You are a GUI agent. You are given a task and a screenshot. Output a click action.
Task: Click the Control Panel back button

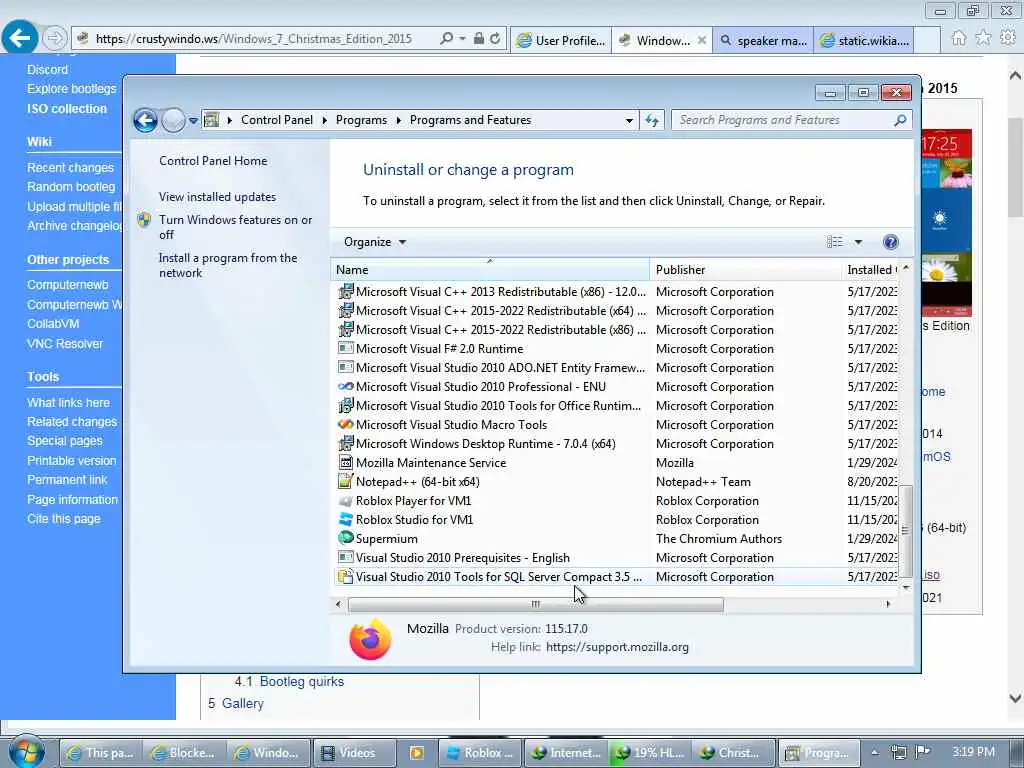pos(145,120)
